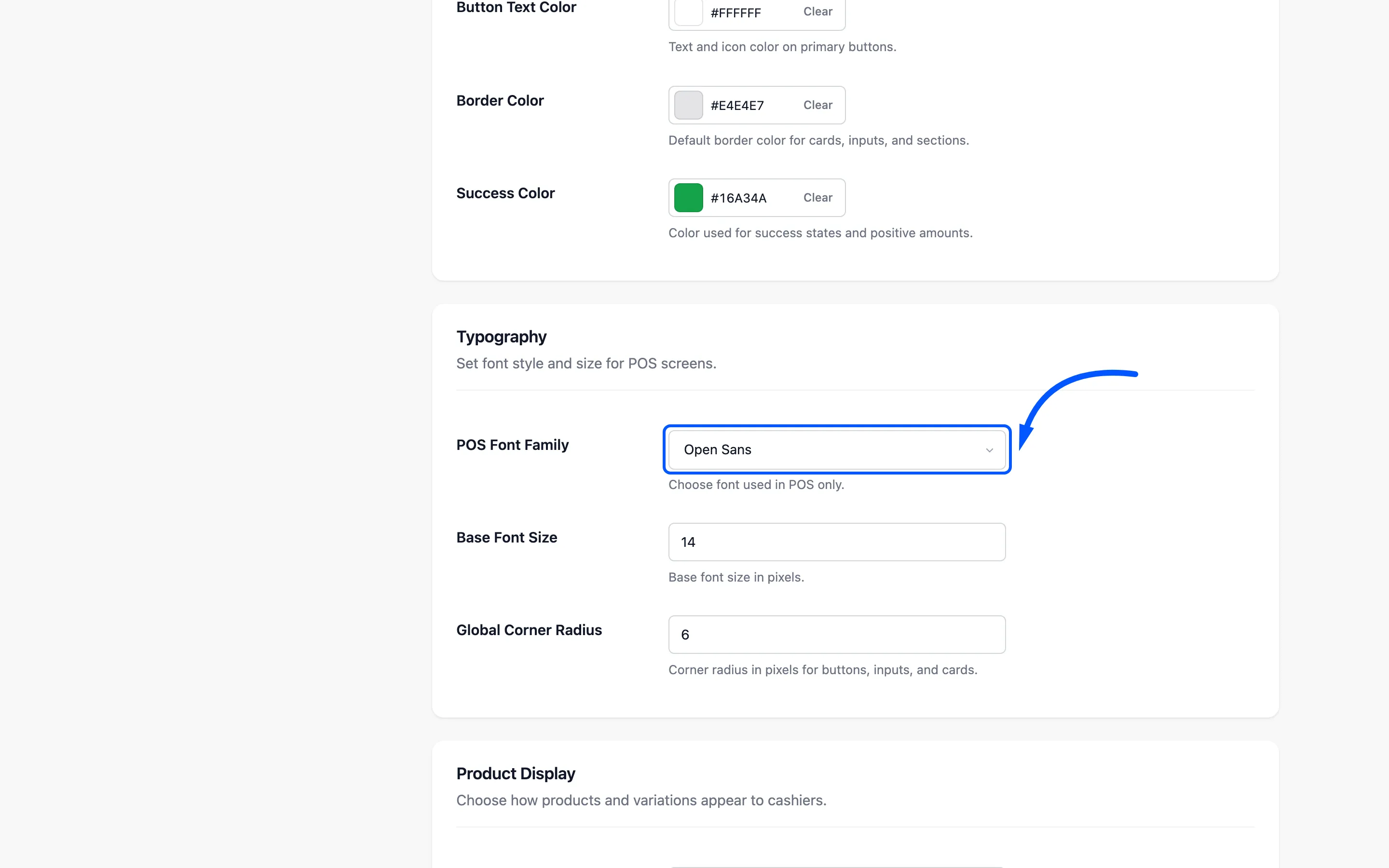Click the chevron in the Open Sans select

coord(989,450)
